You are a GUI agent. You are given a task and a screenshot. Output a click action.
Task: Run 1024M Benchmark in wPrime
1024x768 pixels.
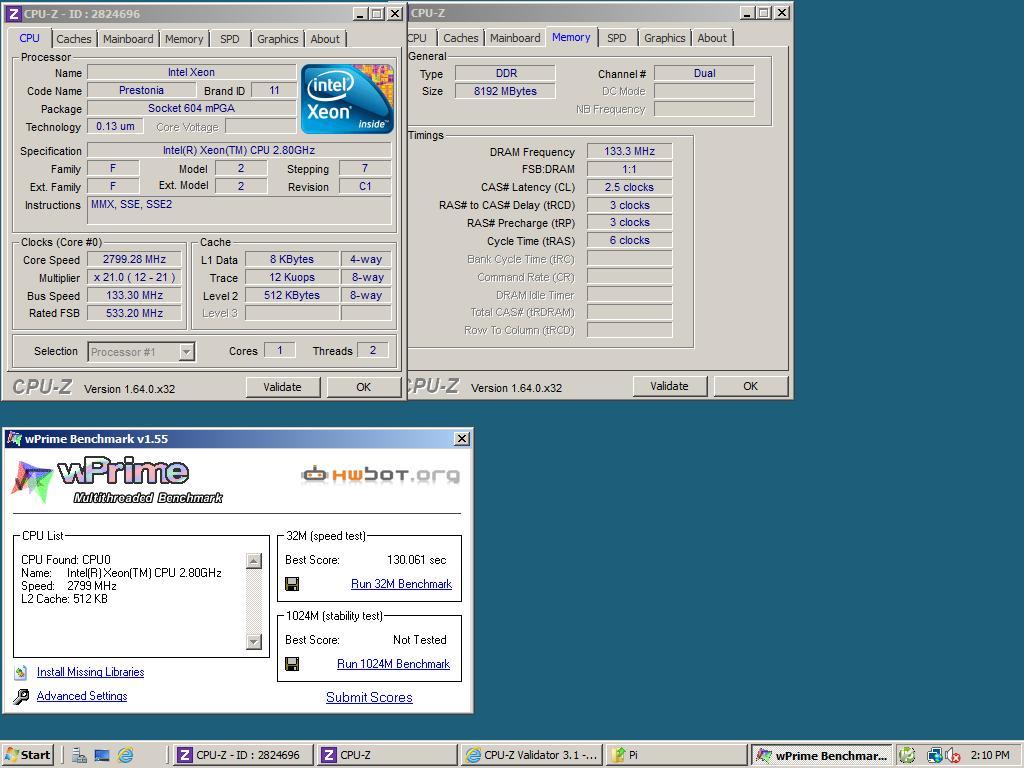[x=393, y=664]
